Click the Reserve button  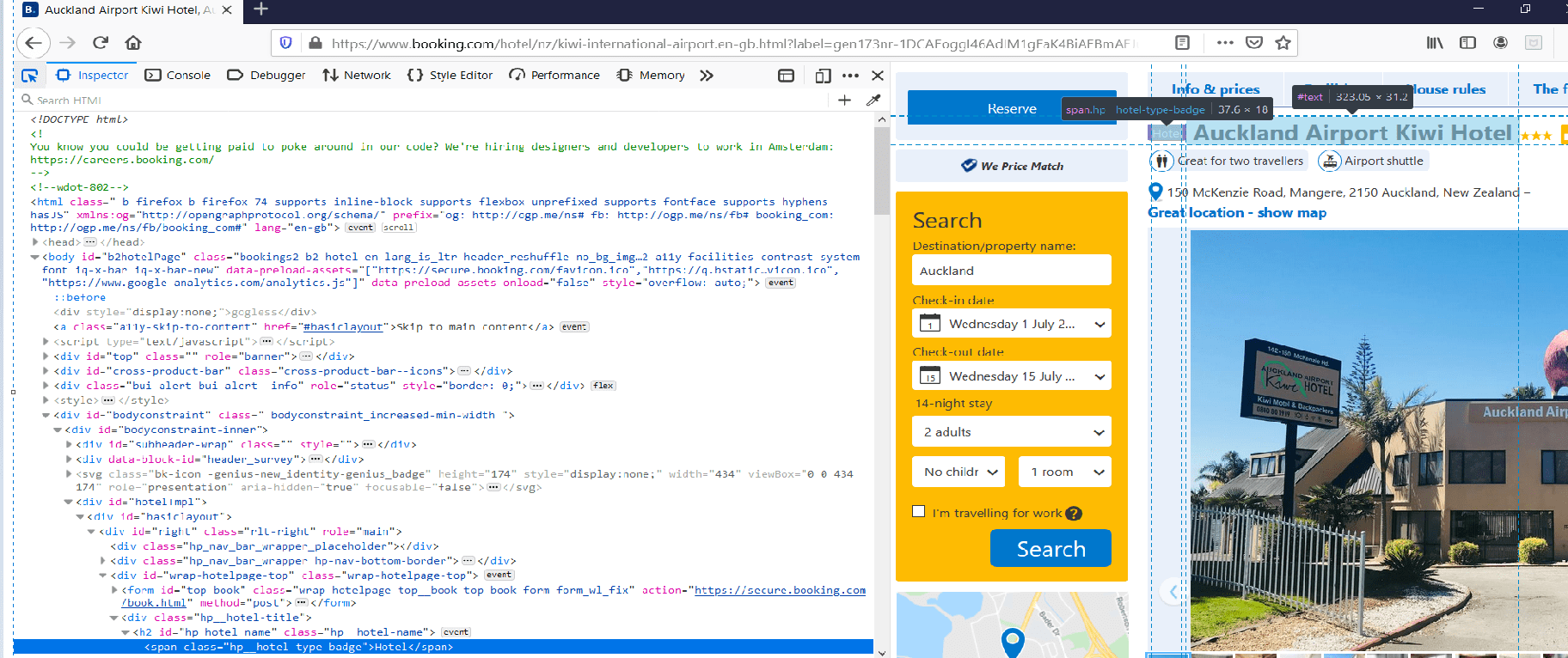tap(1012, 109)
